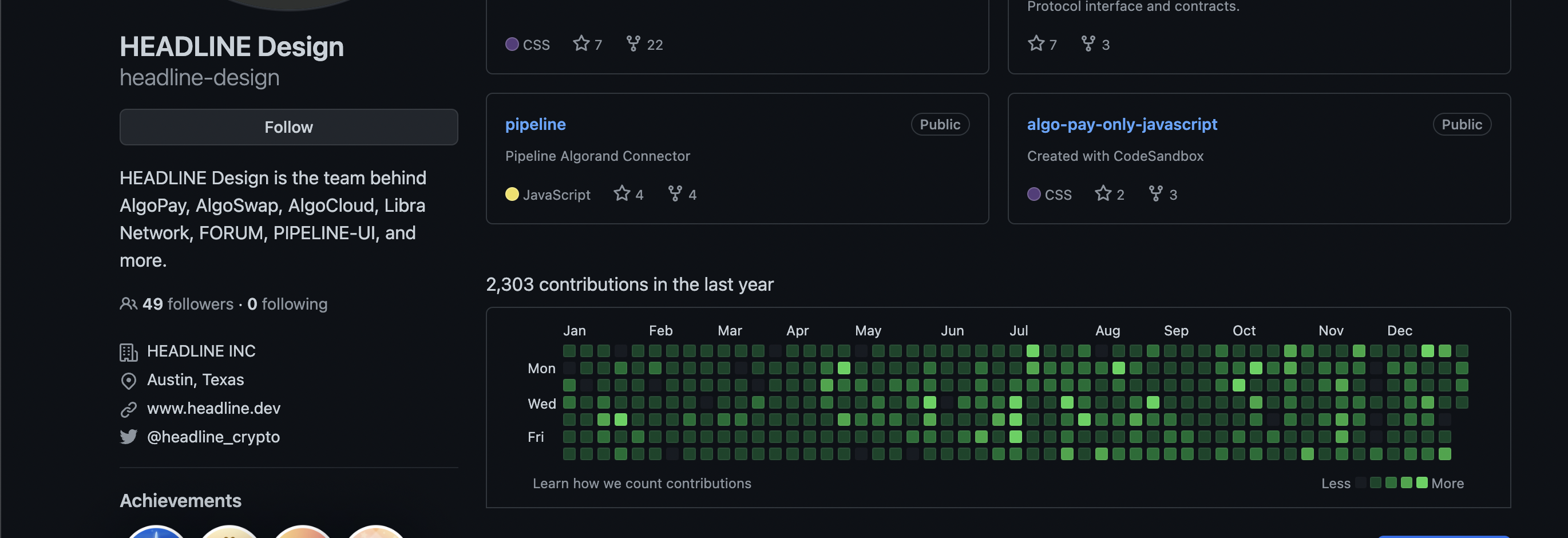Image resolution: width=1568 pixels, height=538 pixels.
Task: Open the pipeline repository link
Action: point(535,124)
